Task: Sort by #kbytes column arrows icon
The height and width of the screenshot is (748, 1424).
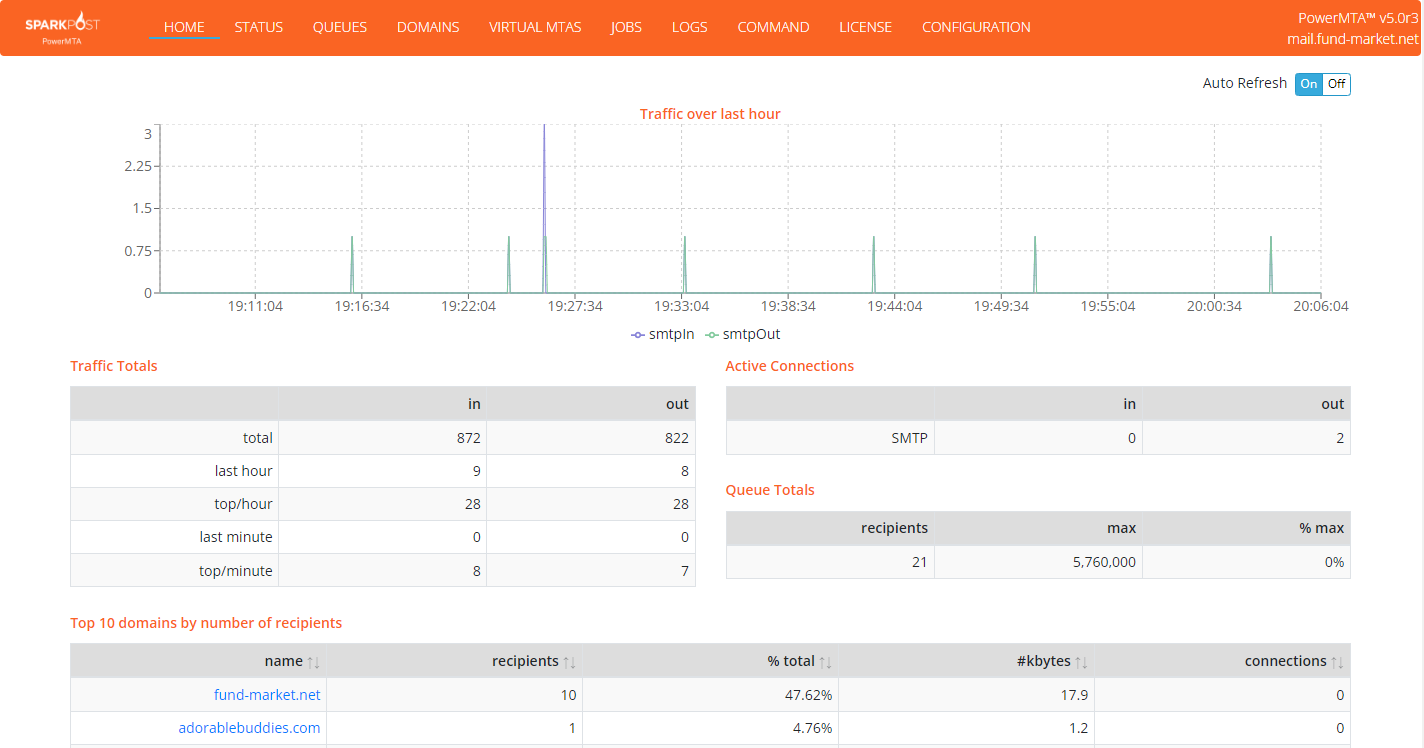Action: (1082, 662)
